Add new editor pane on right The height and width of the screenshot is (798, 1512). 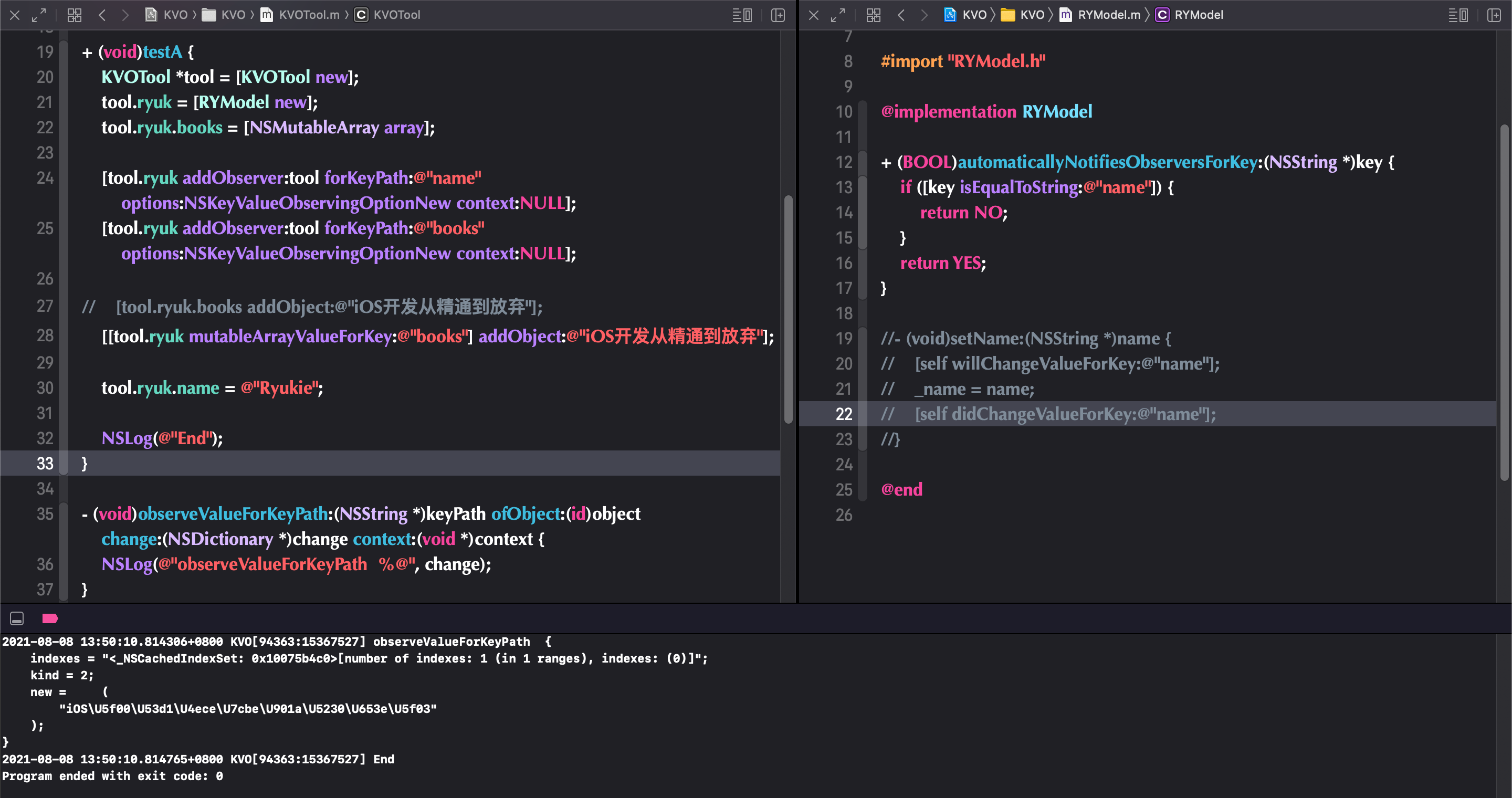(x=1494, y=15)
